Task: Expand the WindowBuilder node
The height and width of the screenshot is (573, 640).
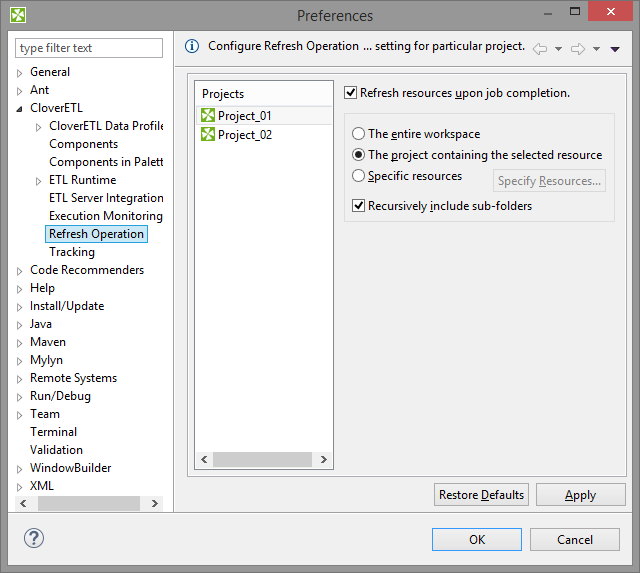Action: (x=19, y=469)
